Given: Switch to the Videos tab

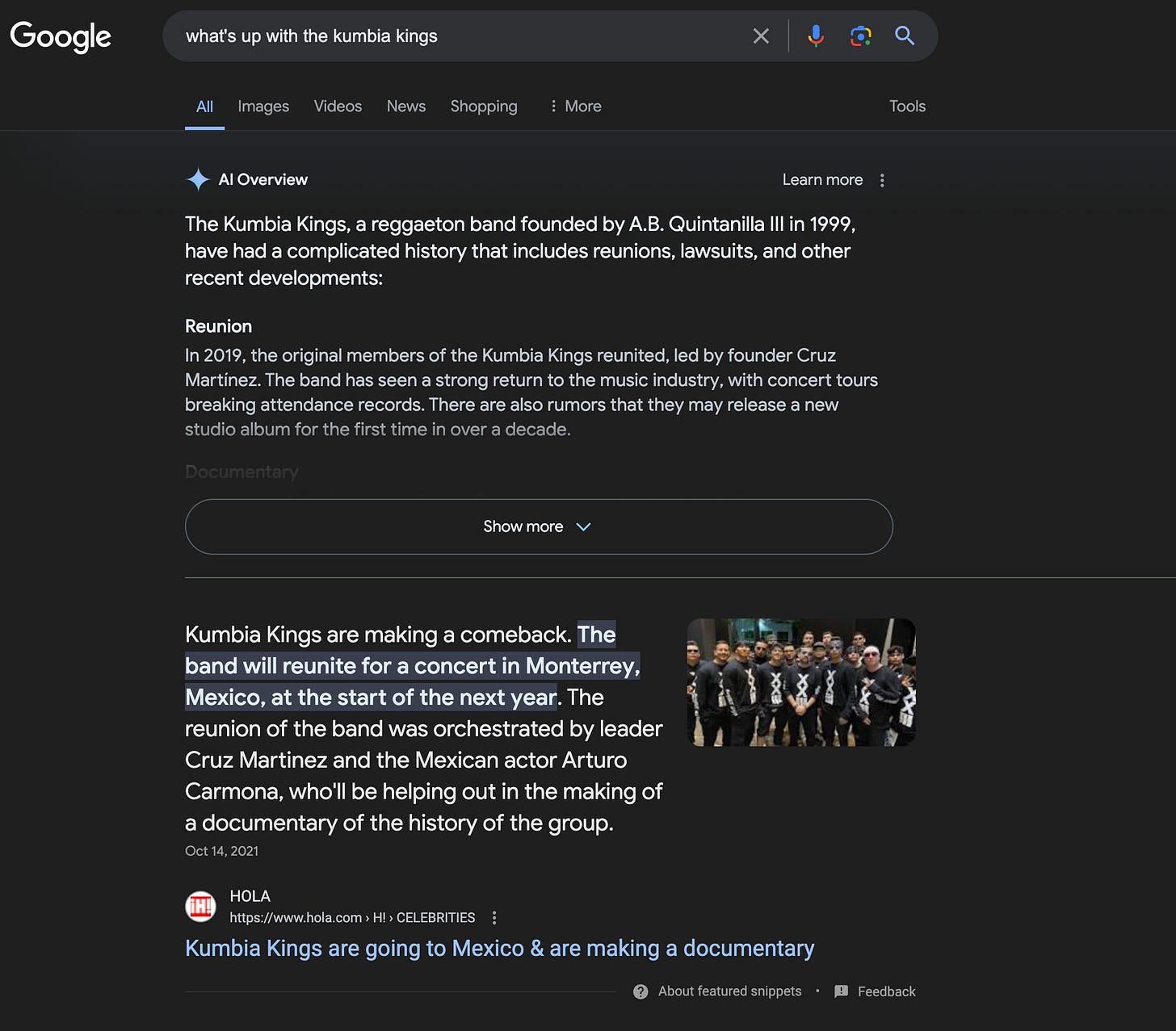Looking at the screenshot, I should pos(338,107).
